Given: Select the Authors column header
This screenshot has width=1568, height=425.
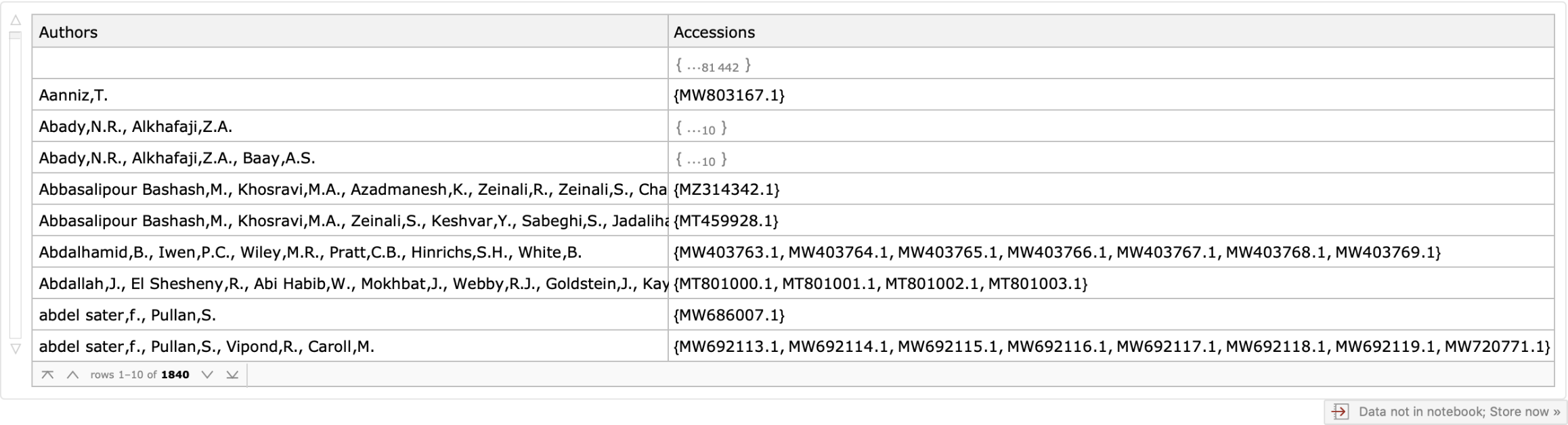Looking at the screenshot, I should coord(68,32).
